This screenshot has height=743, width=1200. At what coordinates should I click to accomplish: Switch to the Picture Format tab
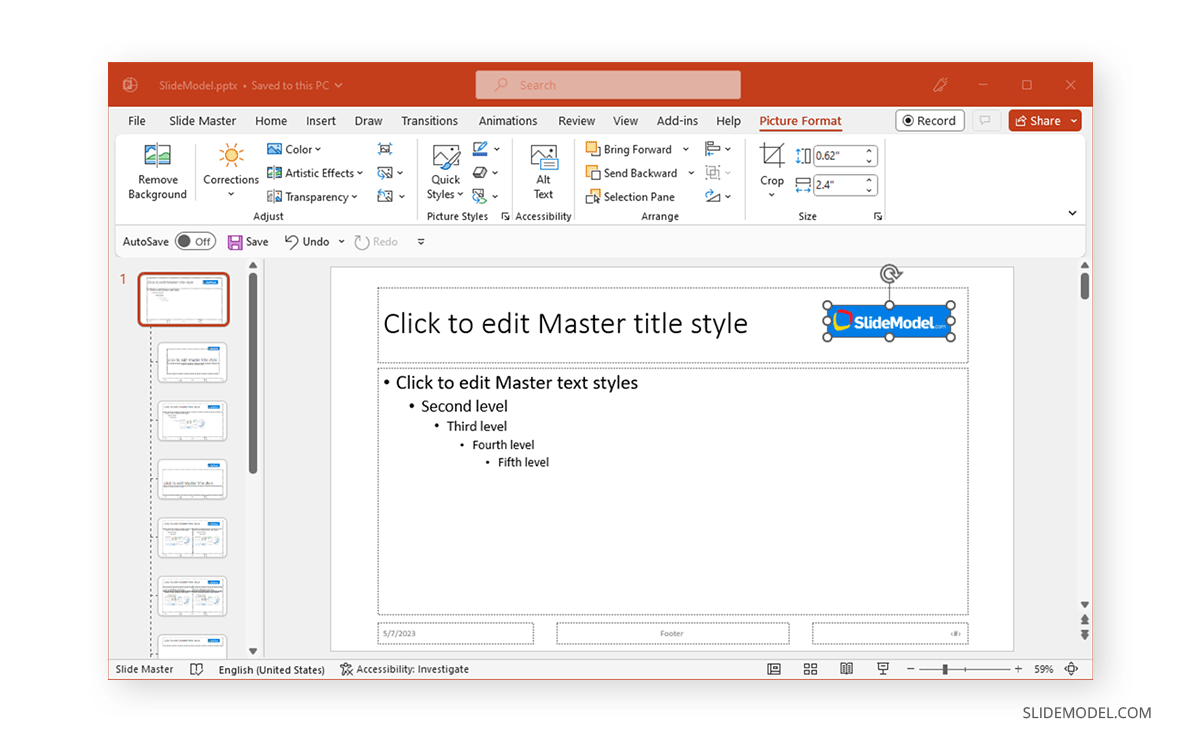[x=800, y=120]
